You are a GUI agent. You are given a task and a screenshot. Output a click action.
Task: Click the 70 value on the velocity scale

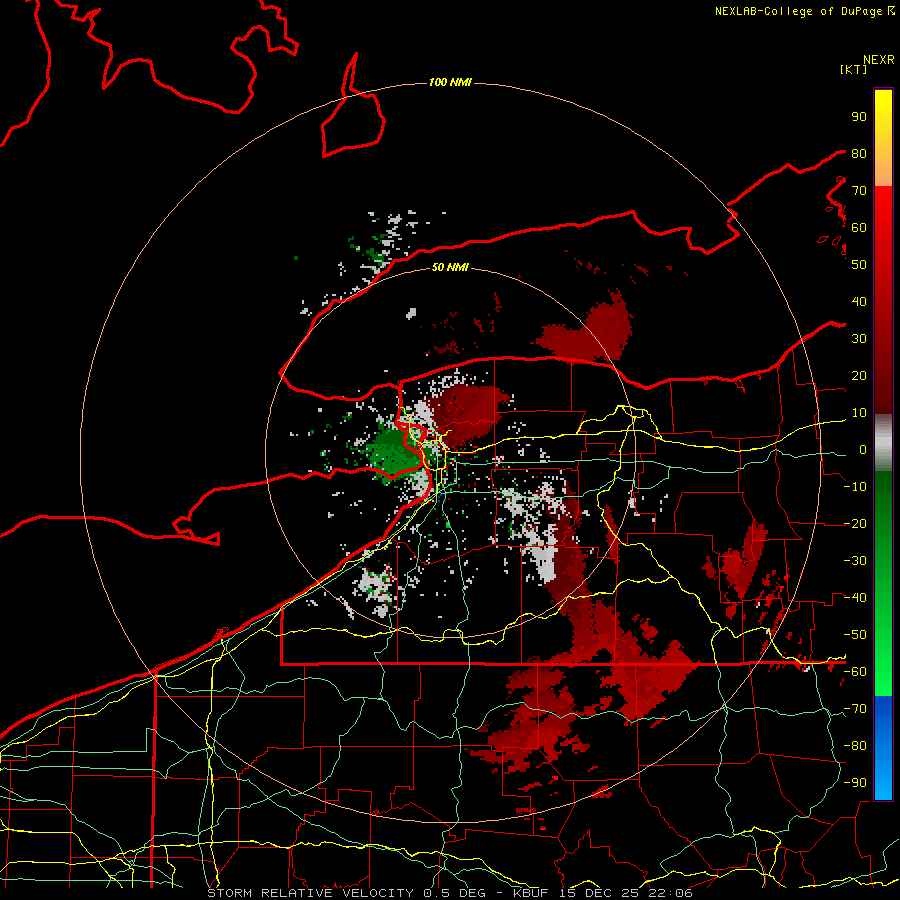[x=859, y=191]
